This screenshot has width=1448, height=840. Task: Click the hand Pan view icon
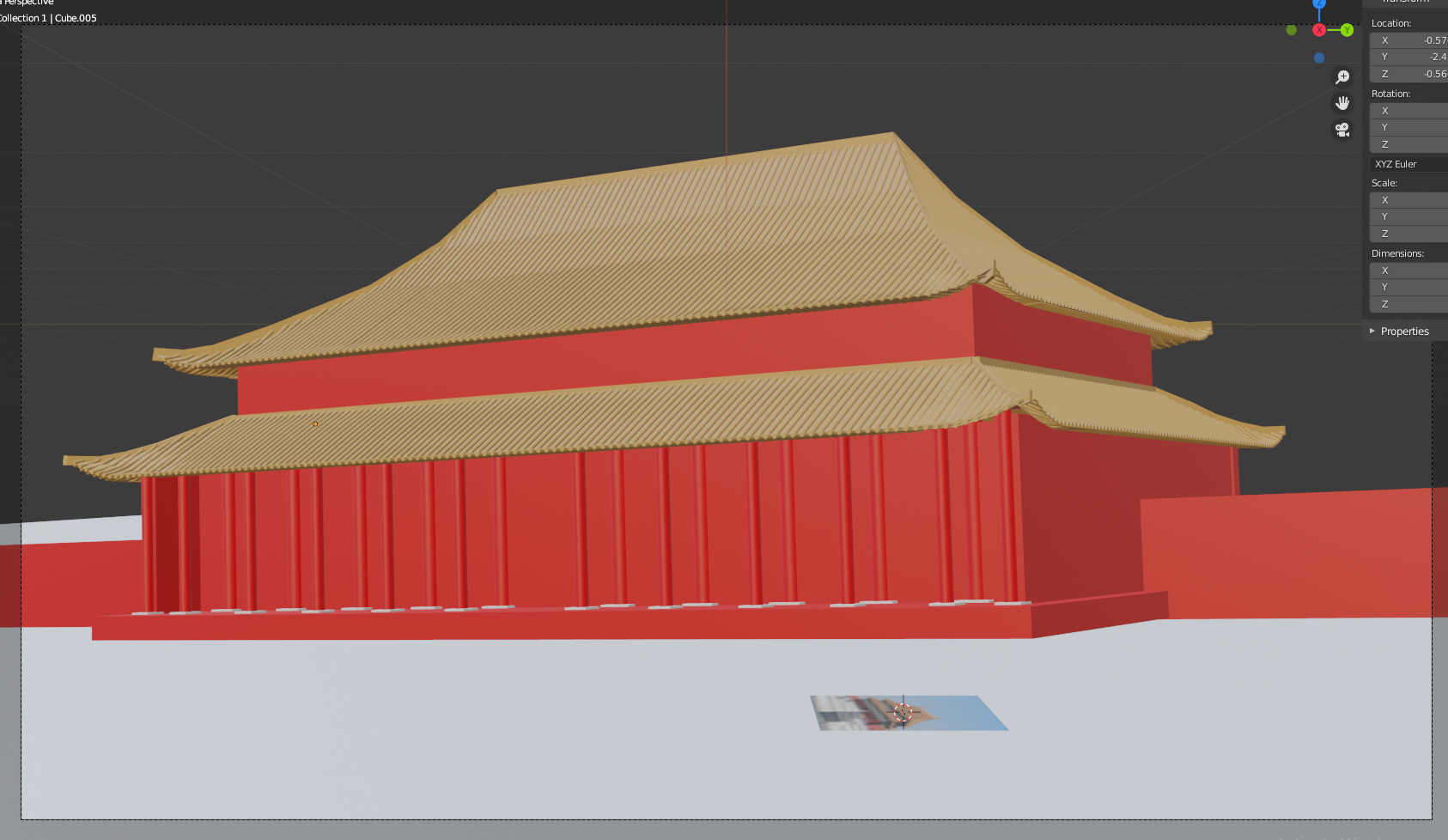1342,103
